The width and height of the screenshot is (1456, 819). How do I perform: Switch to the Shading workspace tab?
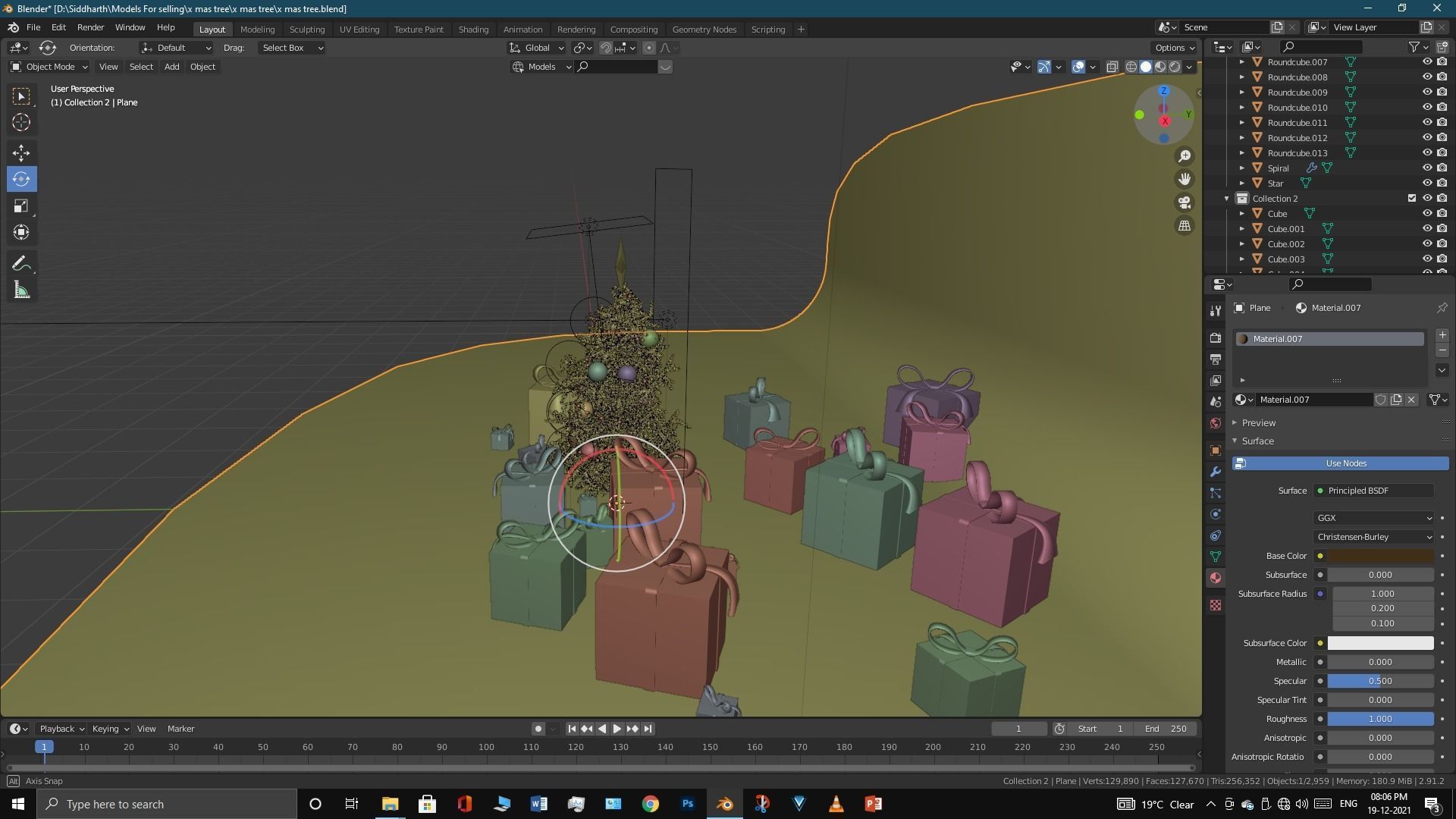[x=473, y=30]
